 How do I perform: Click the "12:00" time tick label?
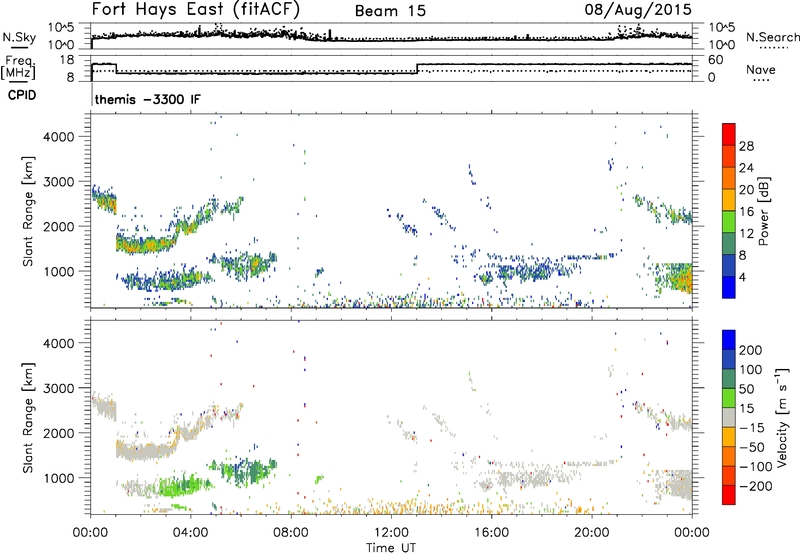point(391,533)
